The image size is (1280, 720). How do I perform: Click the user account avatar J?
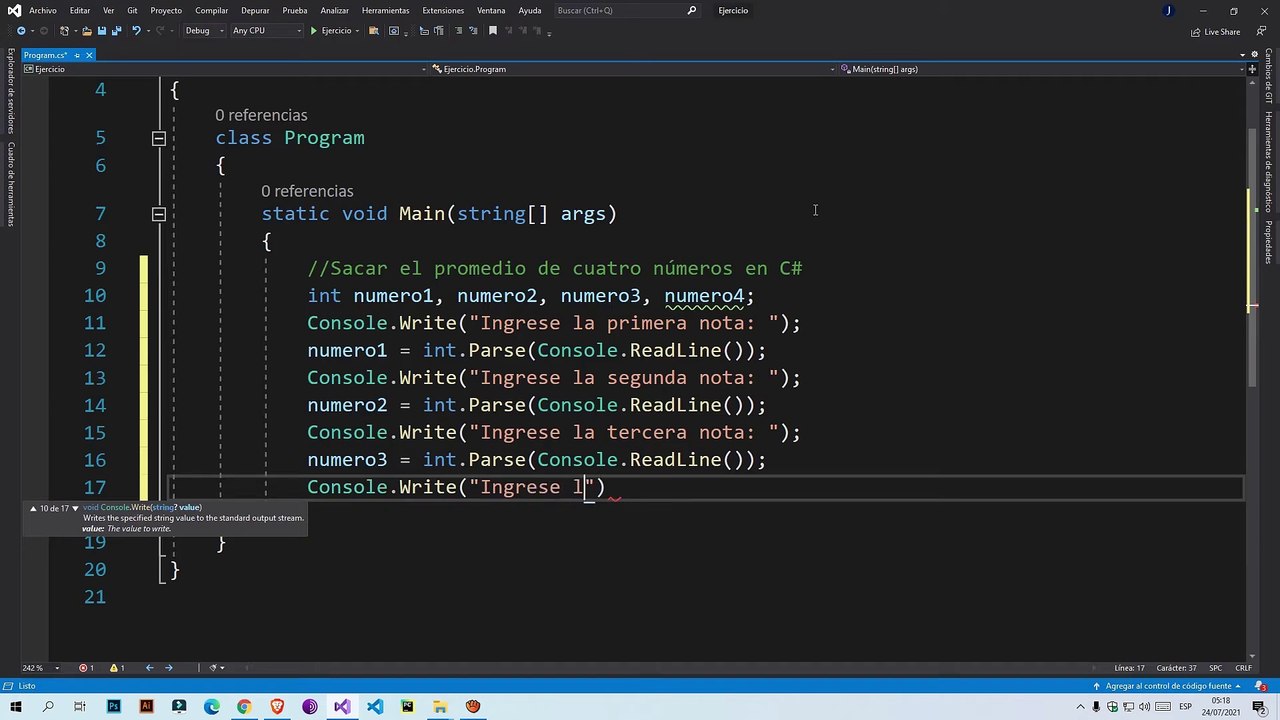[x=1168, y=10]
